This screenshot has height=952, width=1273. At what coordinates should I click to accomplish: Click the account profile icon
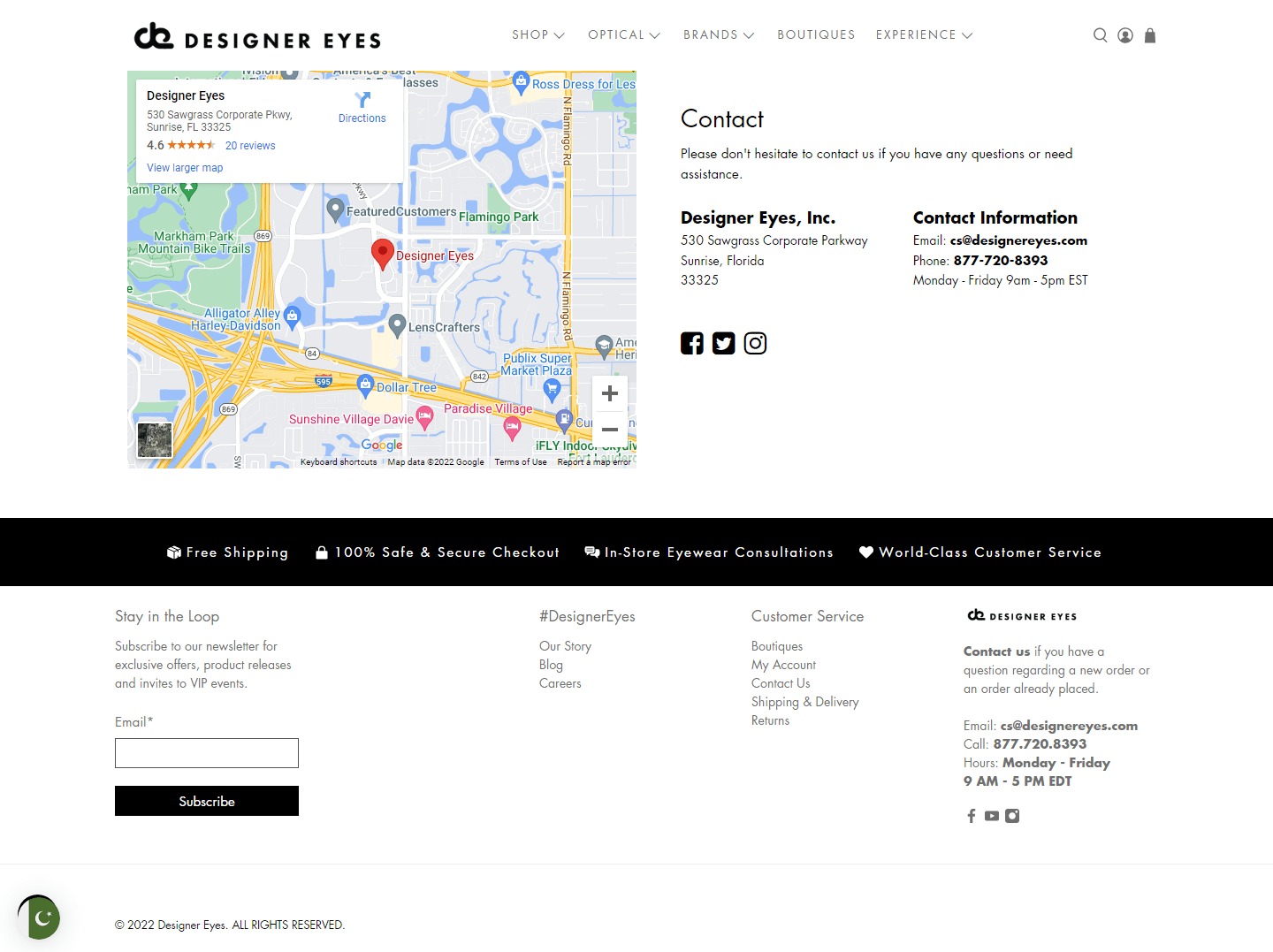click(x=1125, y=35)
